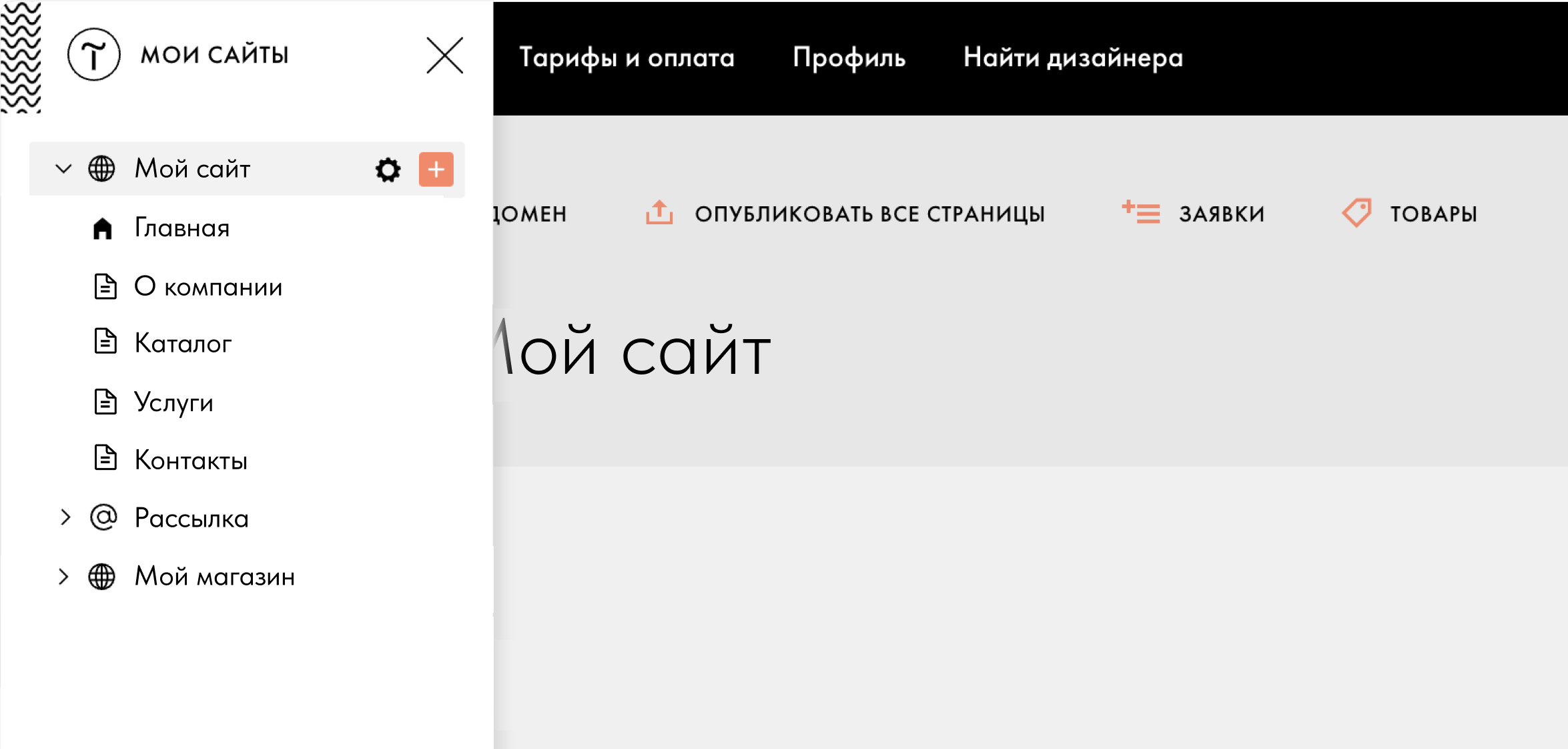This screenshot has width=1568, height=749.
Task: Click the home icon beside Главная
Action: 102,228
